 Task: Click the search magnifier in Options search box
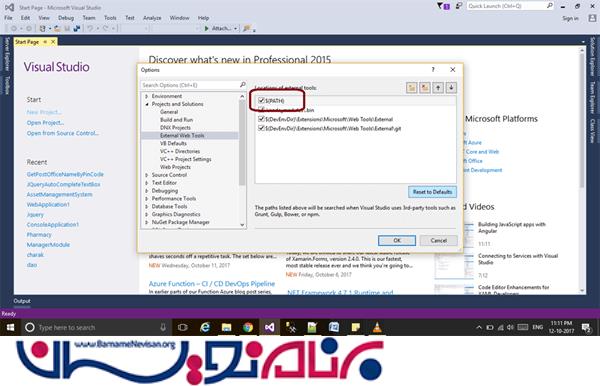242,85
